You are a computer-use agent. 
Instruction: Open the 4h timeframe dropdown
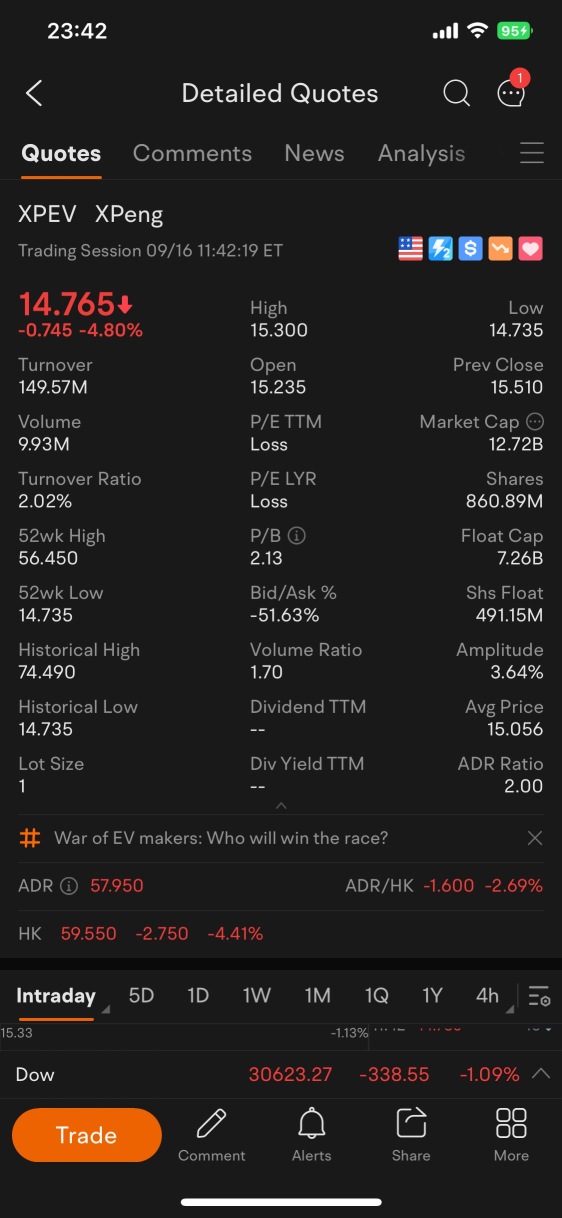(491, 995)
